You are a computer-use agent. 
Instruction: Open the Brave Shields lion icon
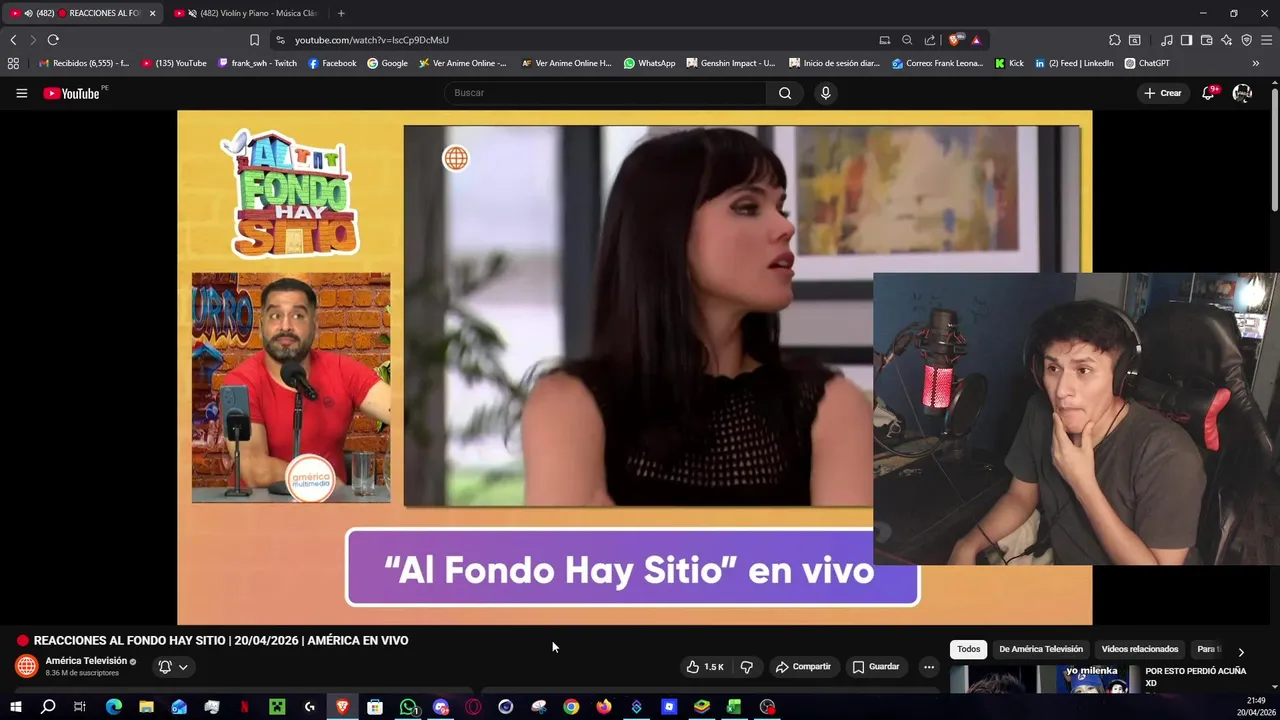(955, 40)
